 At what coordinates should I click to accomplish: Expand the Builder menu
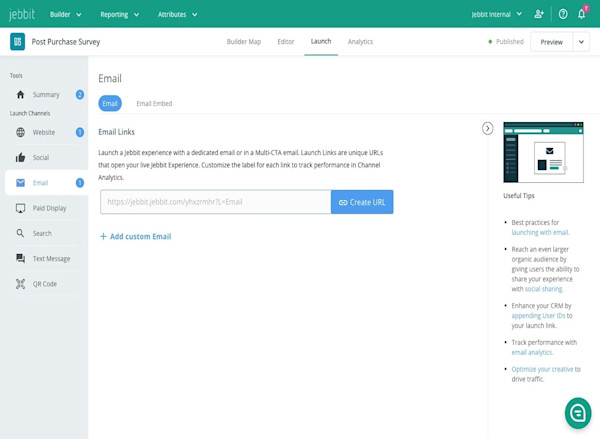coord(65,15)
